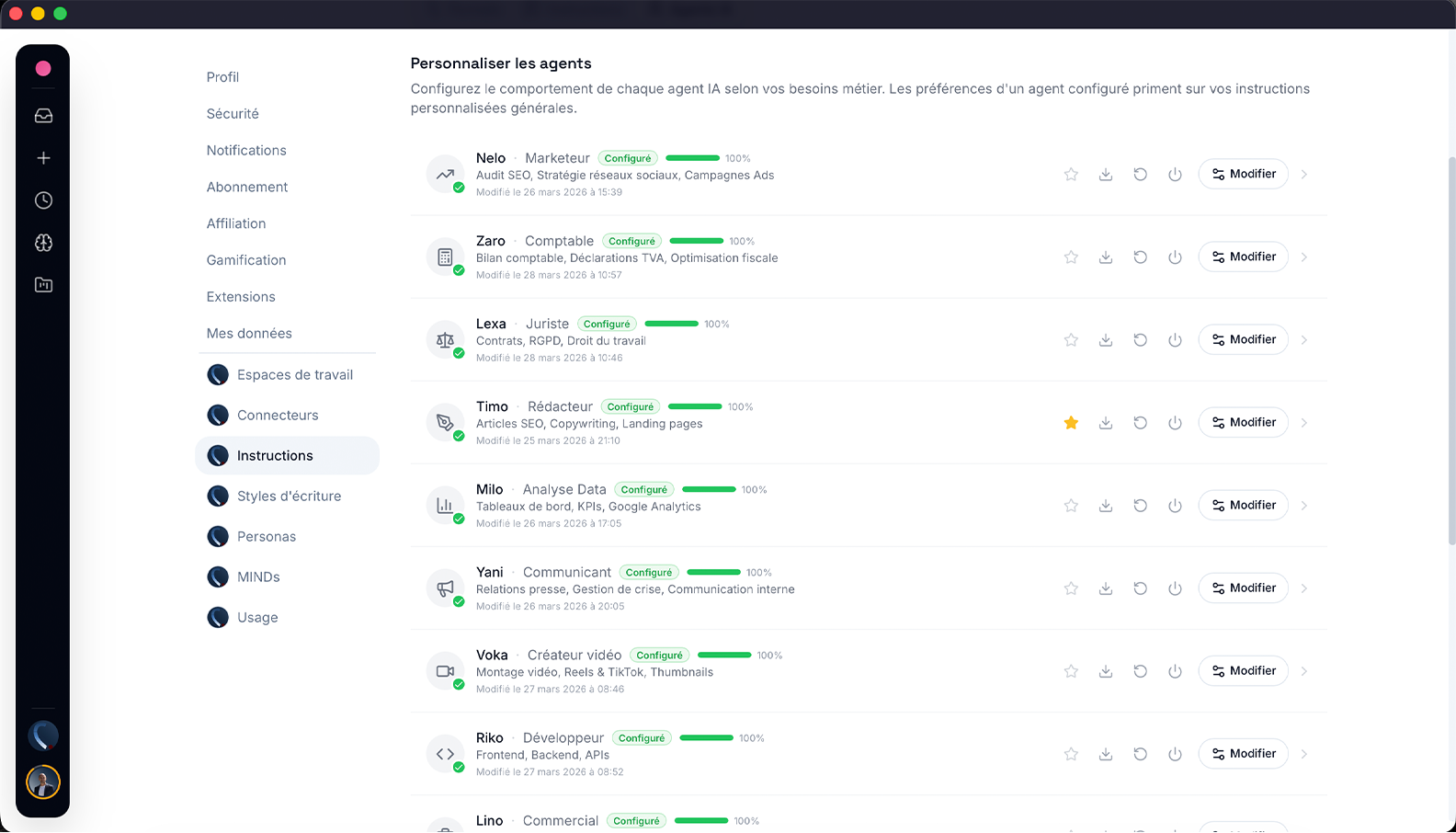1456x833 pixels.
Task: Expand the Nelo row chevron
Action: [x=1304, y=175]
